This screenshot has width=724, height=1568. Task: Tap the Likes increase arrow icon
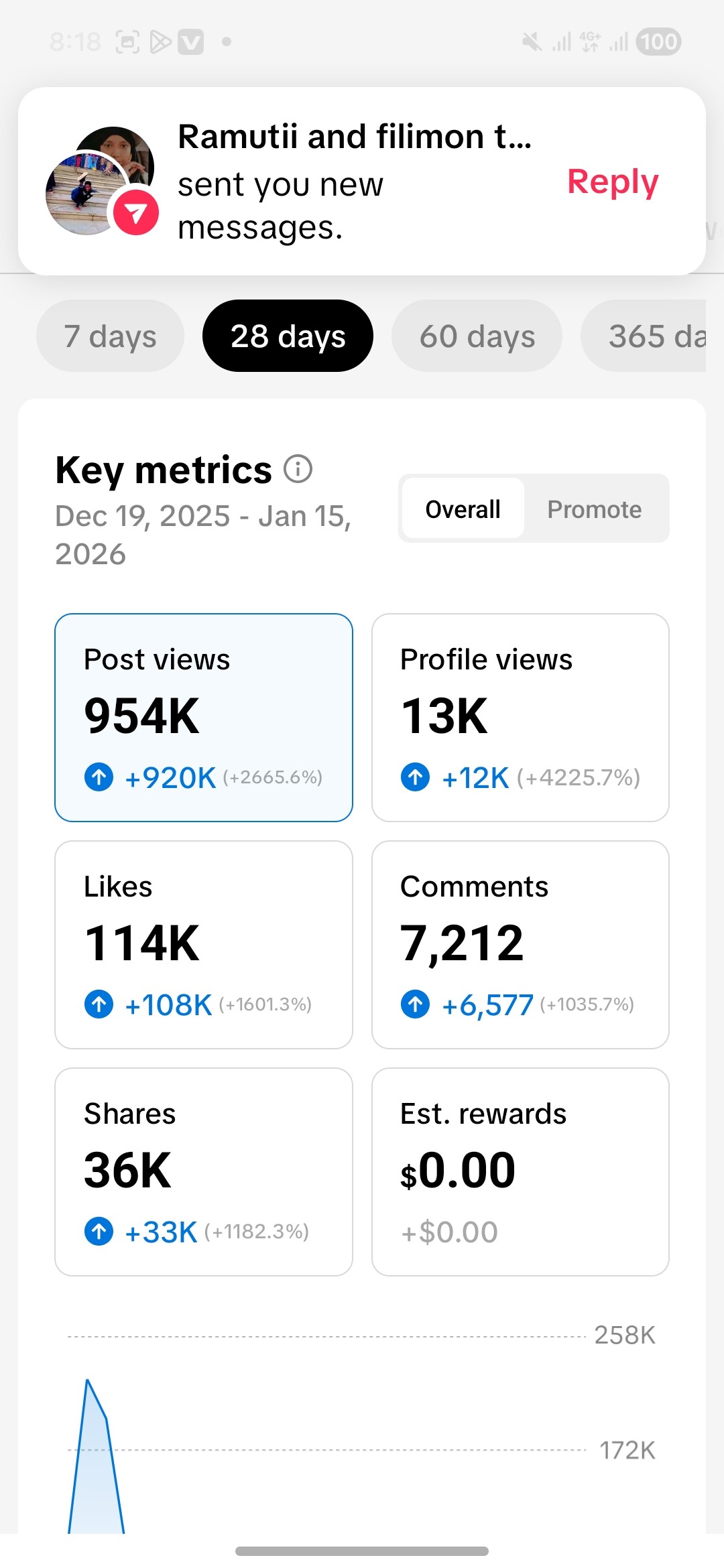point(99,1004)
